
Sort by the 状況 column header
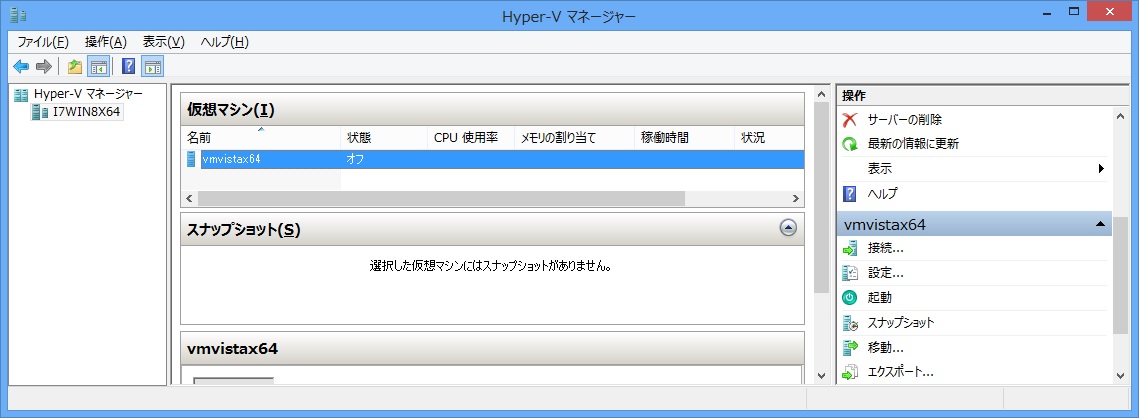(x=769, y=137)
